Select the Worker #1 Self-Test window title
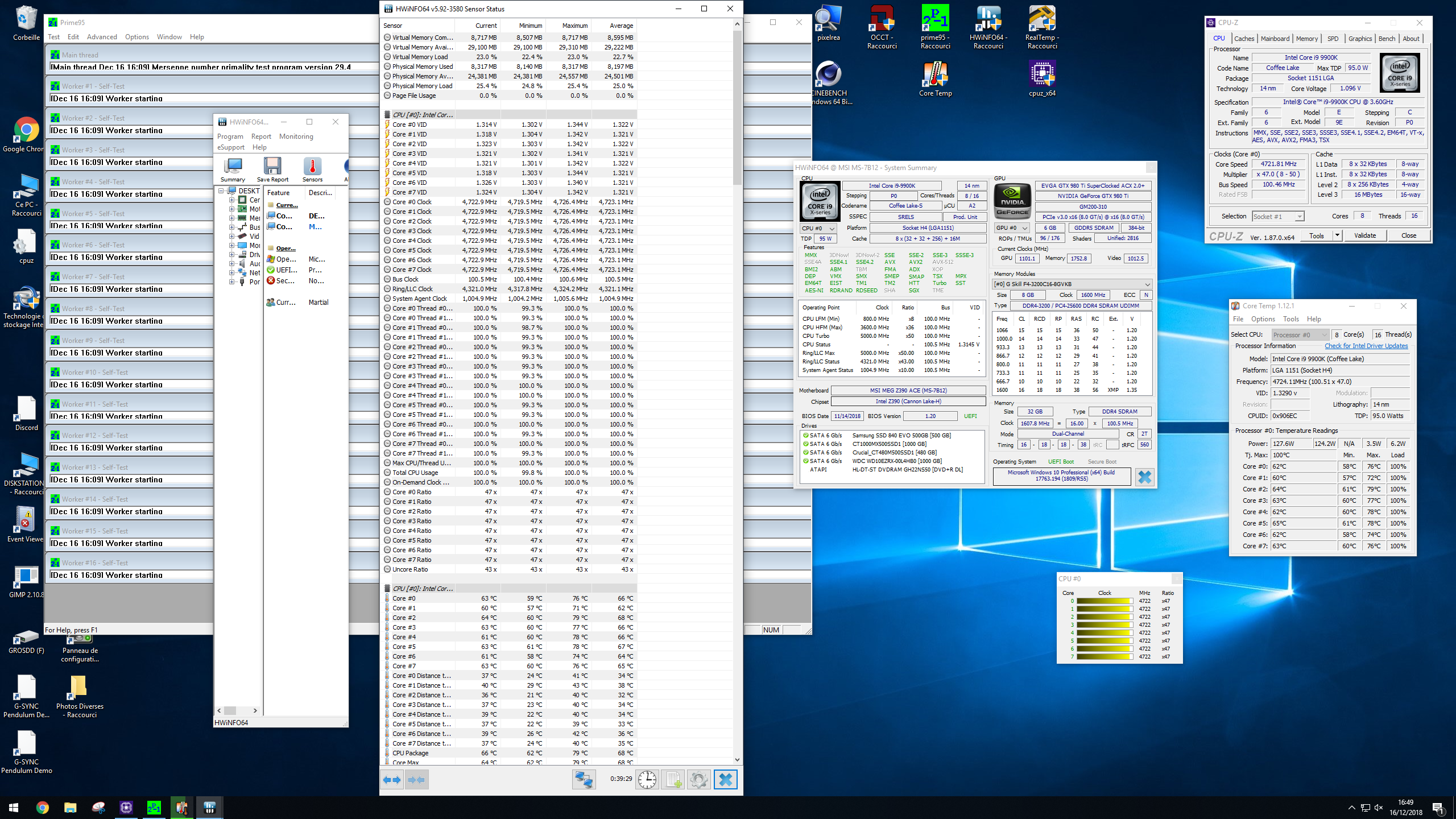This screenshot has height=819, width=1456. pos(93,86)
